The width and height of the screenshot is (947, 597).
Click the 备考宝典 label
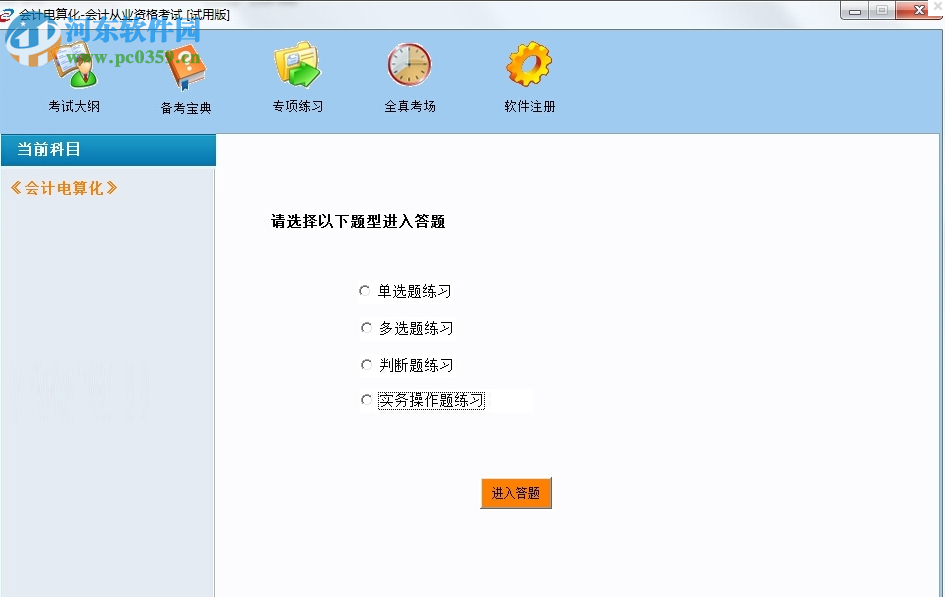[x=186, y=108]
